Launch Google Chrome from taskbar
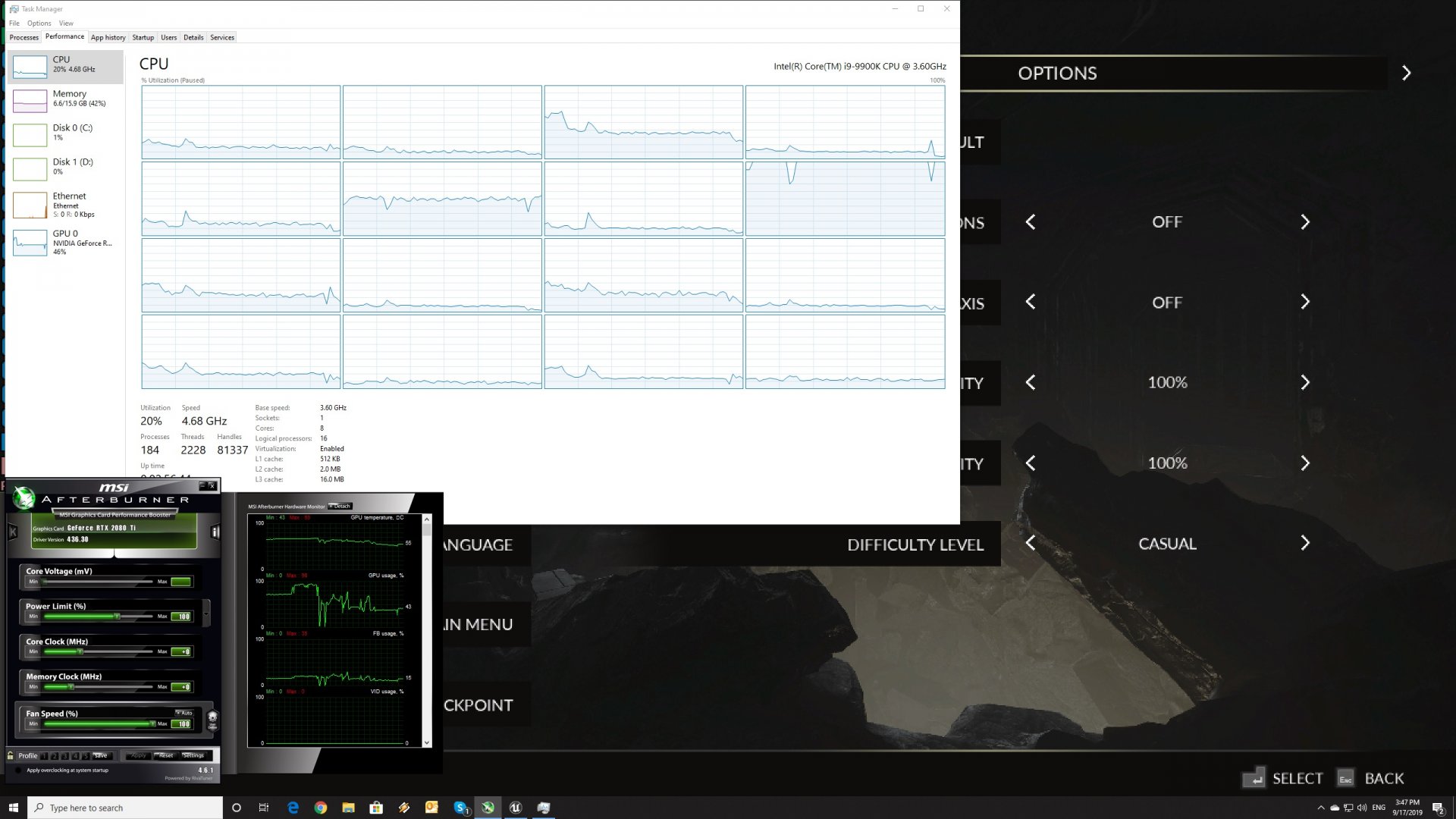The image size is (1456, 819). [320, 808]
